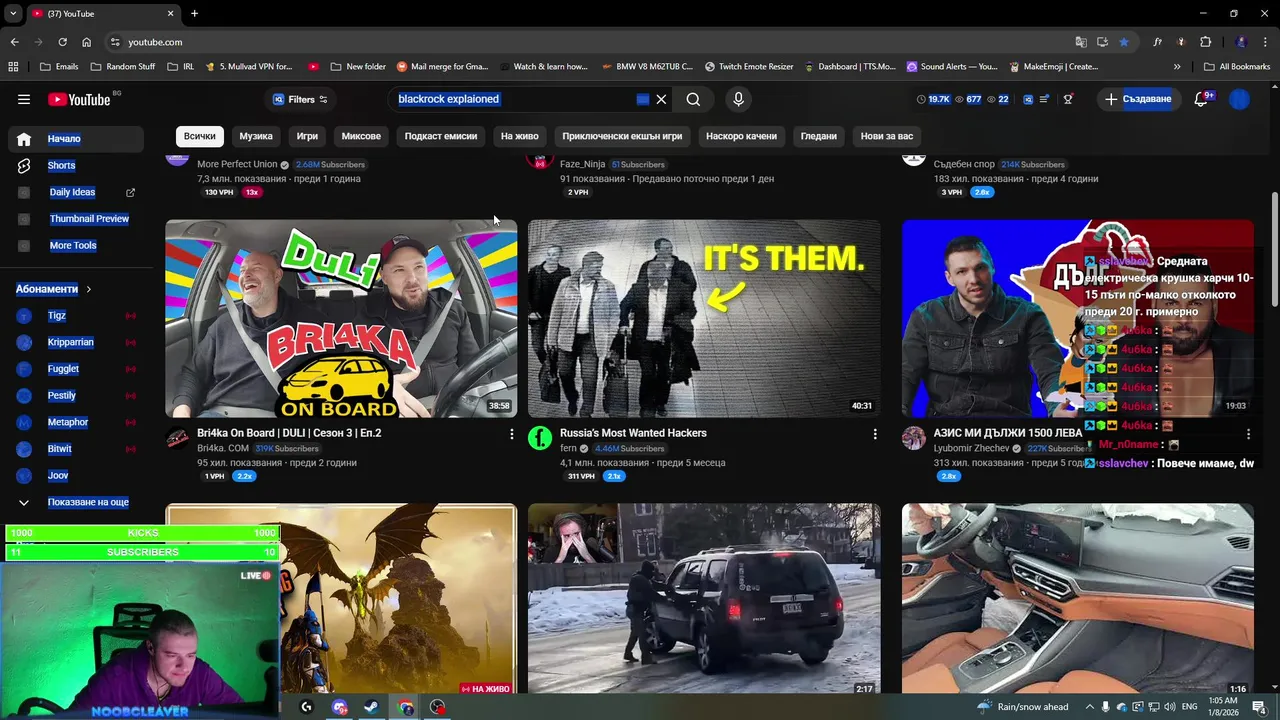Image resolution: width=1280 pixels, height=720 pixels.
Task: Open the Metaphor subscription channel
Action: click(x=68, y=422)
